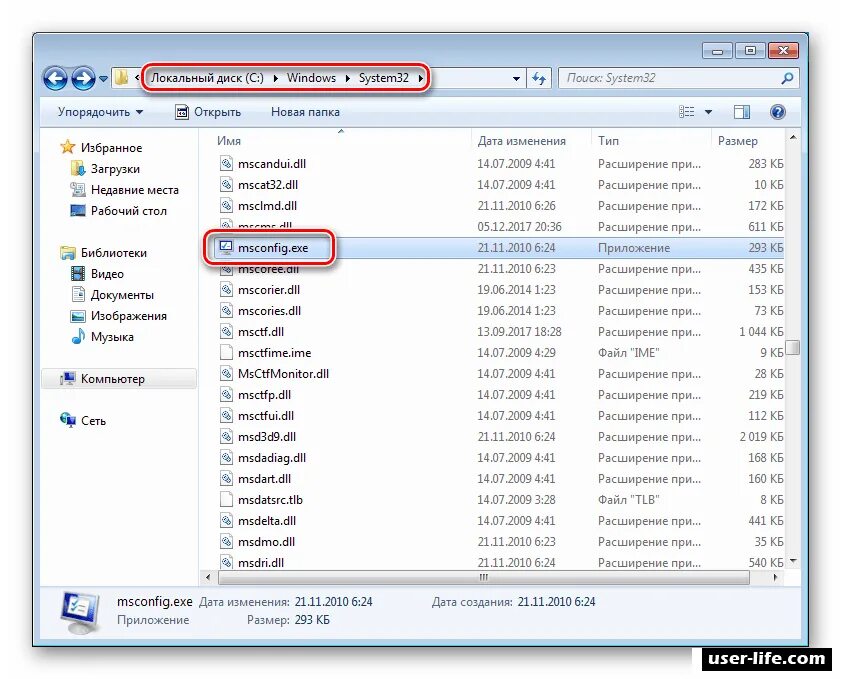Viewport: 841px width, 679px height.
Task: Refresh the System32 folder view
Action: pyautogui.click(x=538, y=79)
